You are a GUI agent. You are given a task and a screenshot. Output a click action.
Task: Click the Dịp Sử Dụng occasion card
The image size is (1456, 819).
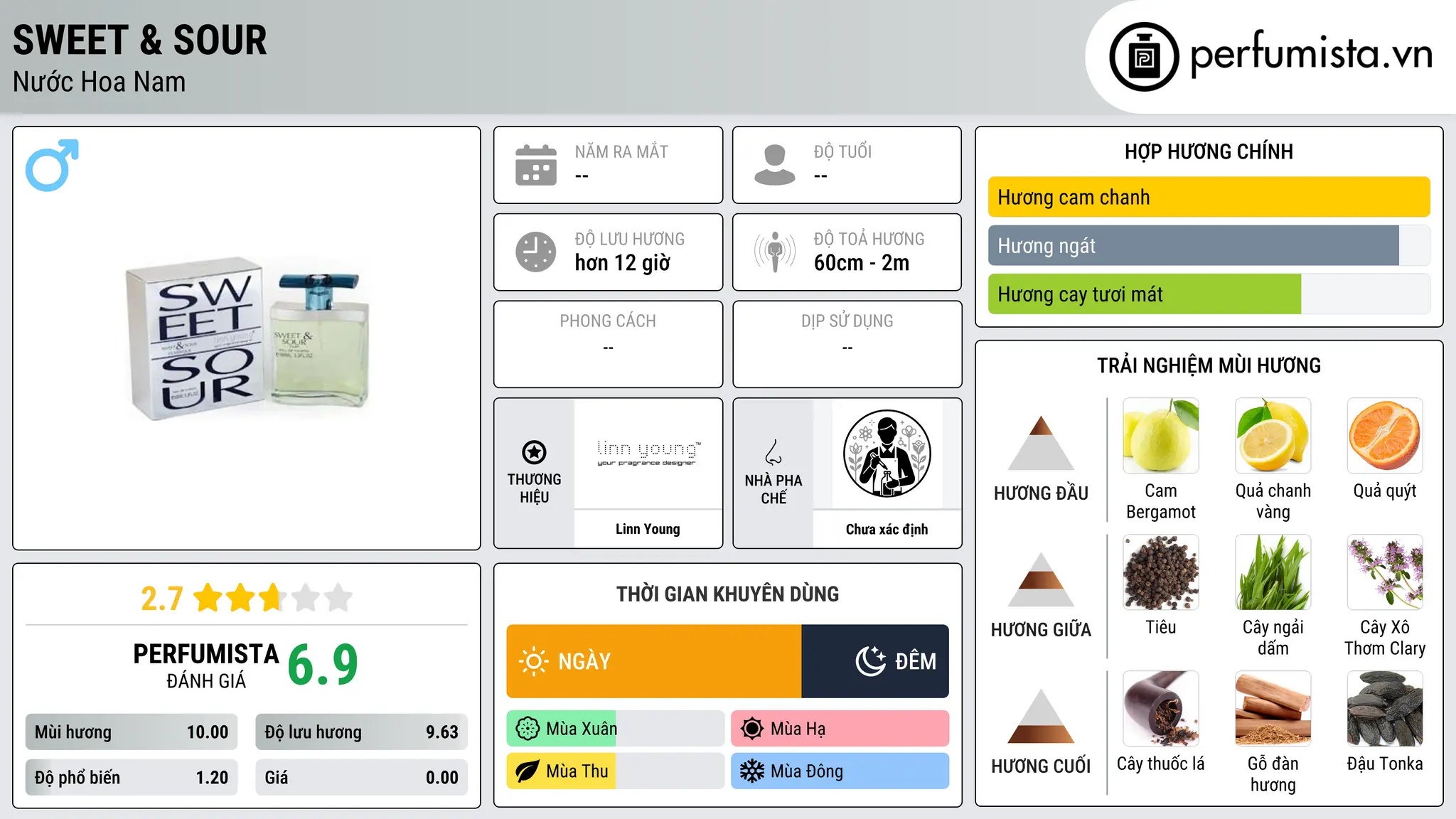[847, 344]
